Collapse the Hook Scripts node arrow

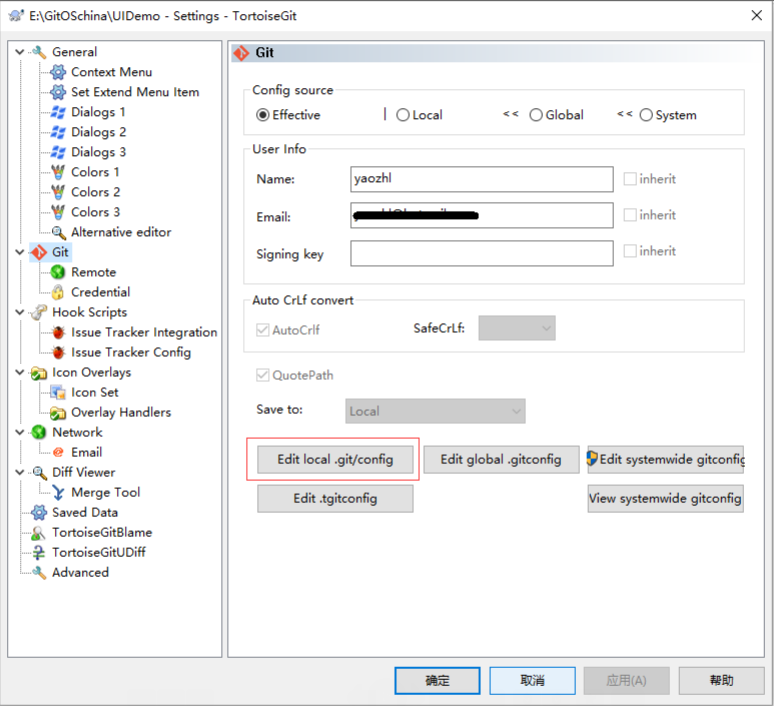[20, 312]
